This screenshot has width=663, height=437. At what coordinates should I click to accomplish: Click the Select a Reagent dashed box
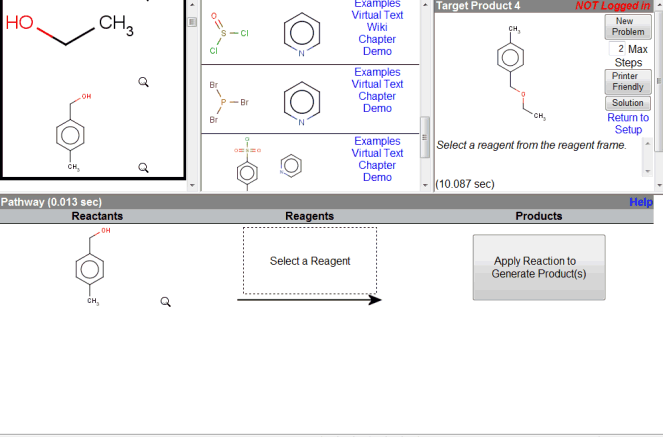pos(310,261)
